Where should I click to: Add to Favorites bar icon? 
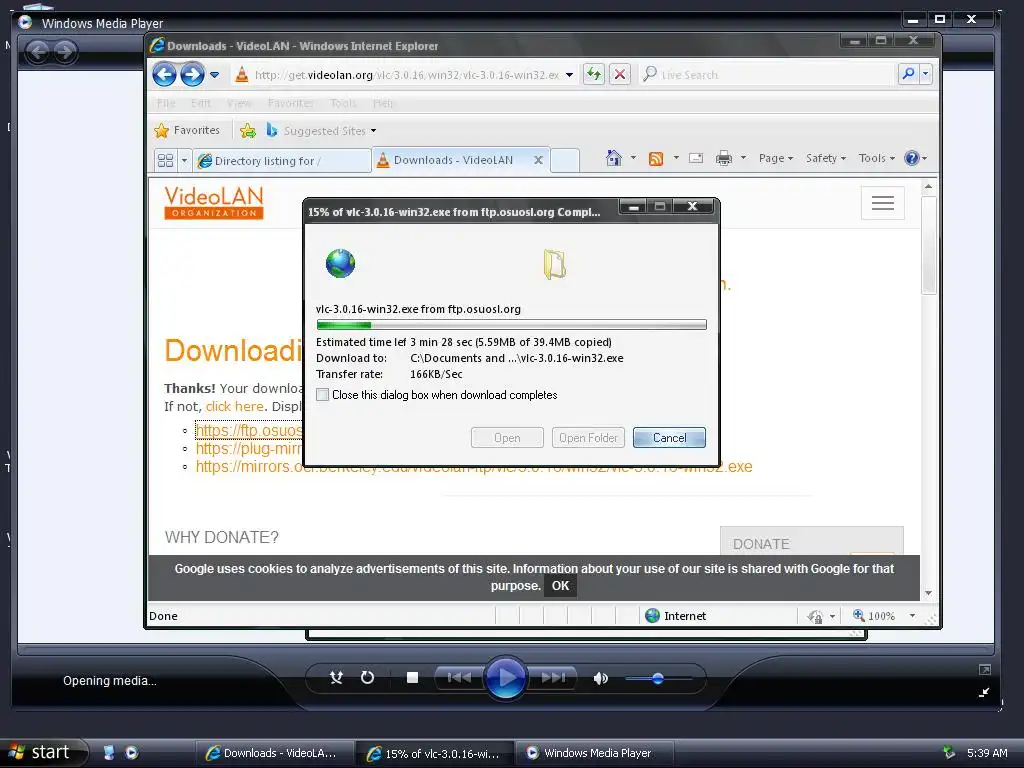click(248, 131)
